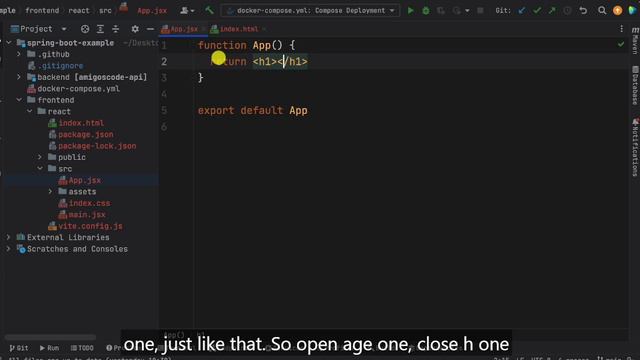Click 'frontend' in the breadcrumb path

[42, 11]
